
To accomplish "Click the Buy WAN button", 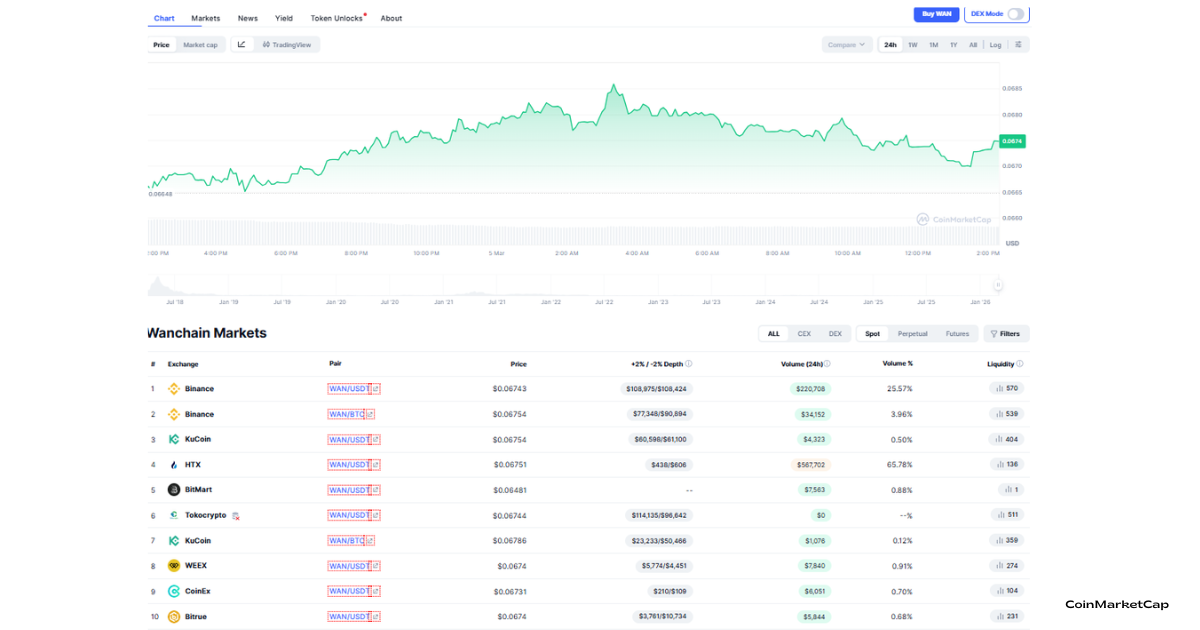I will [x=936, y=14].
